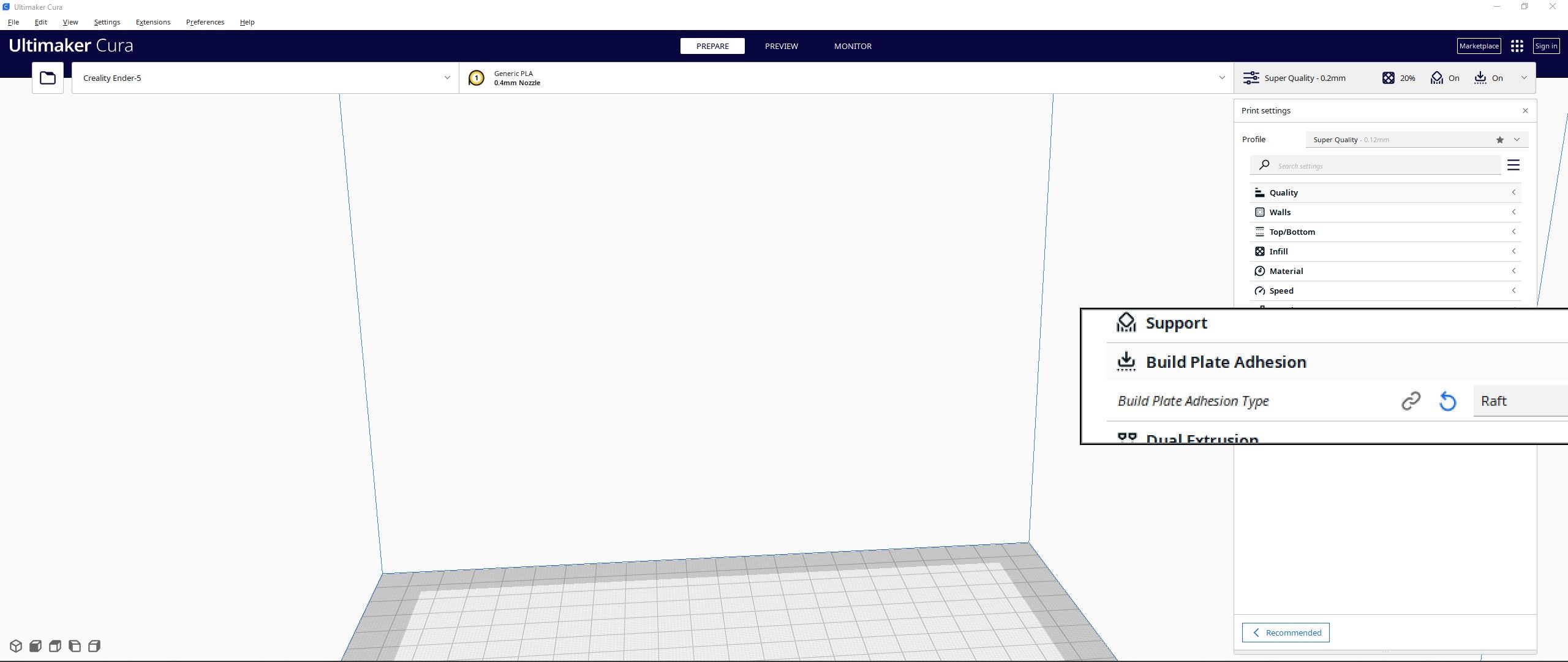The height and width of the screenshot is (662, 1568).
Task: Click the Prepare button
Action: pyautogui.click(x=712, y=46)
